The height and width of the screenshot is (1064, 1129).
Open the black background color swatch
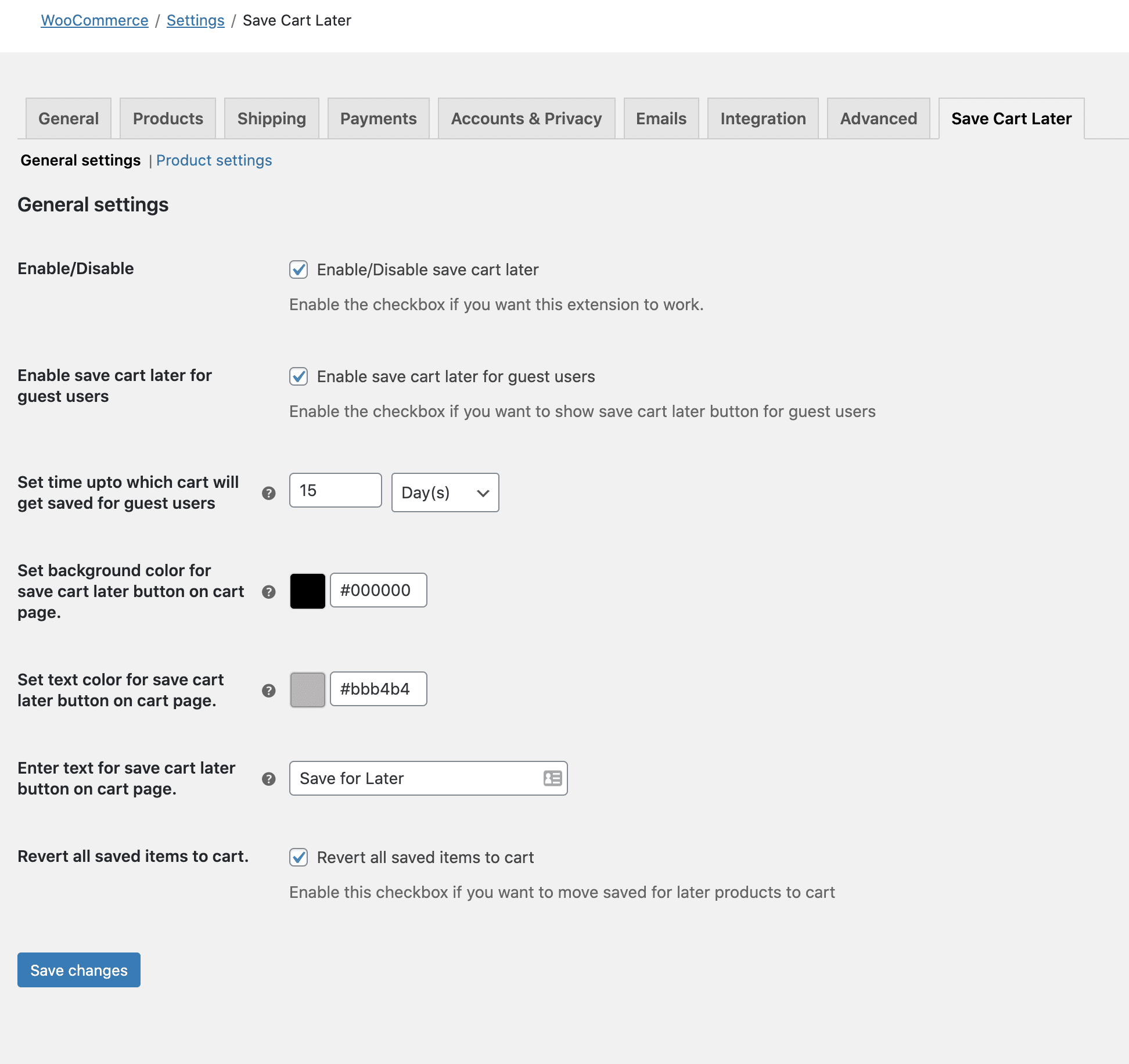[307, 591]
